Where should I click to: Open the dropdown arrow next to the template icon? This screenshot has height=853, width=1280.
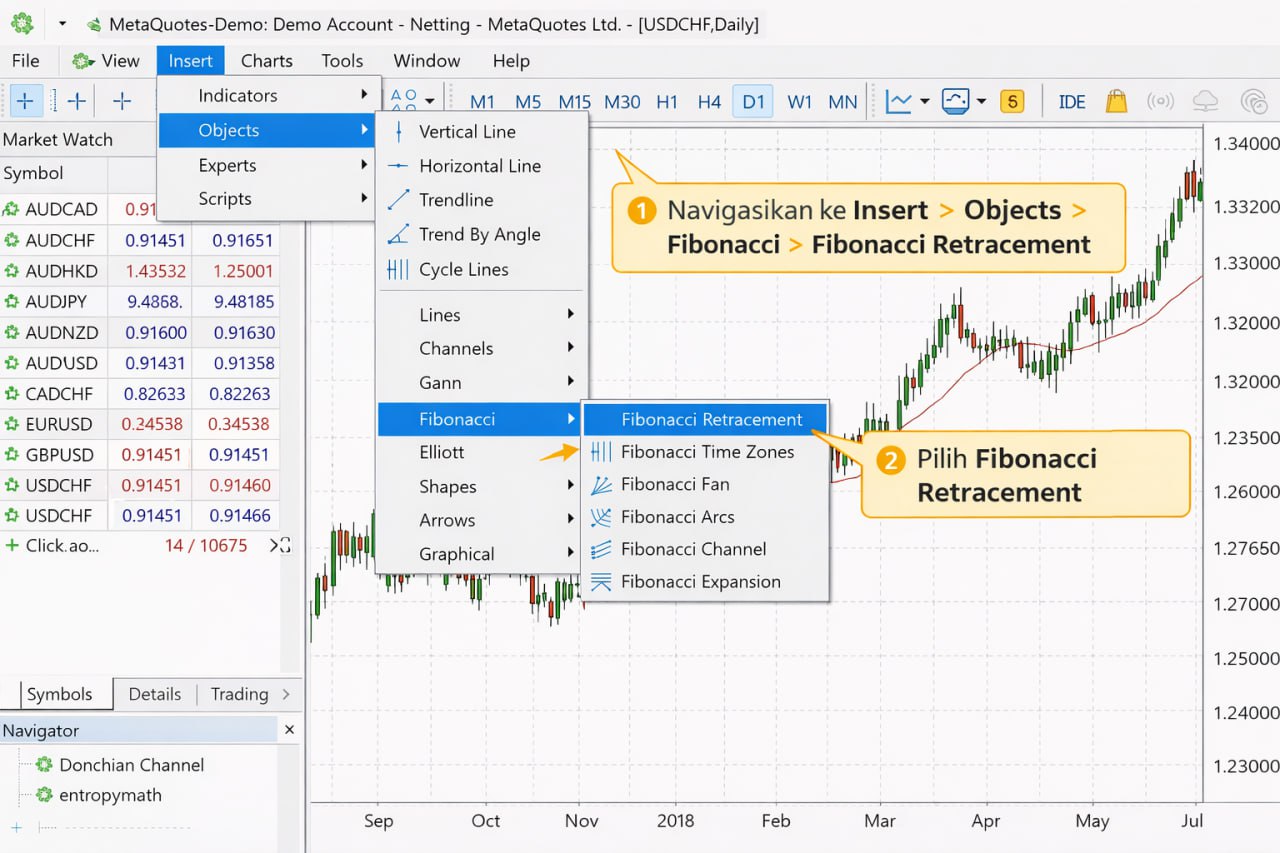[x=982, y=101]
